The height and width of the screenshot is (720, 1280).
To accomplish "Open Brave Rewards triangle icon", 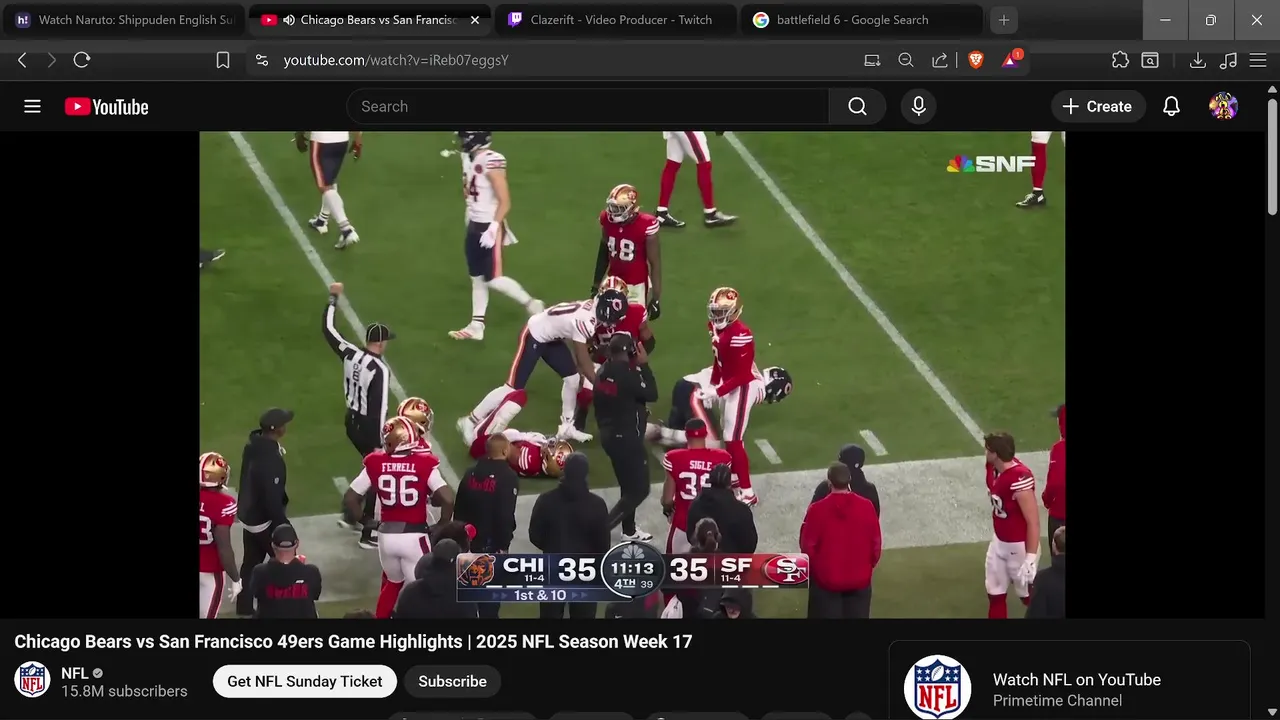I will click(1011, 60).
